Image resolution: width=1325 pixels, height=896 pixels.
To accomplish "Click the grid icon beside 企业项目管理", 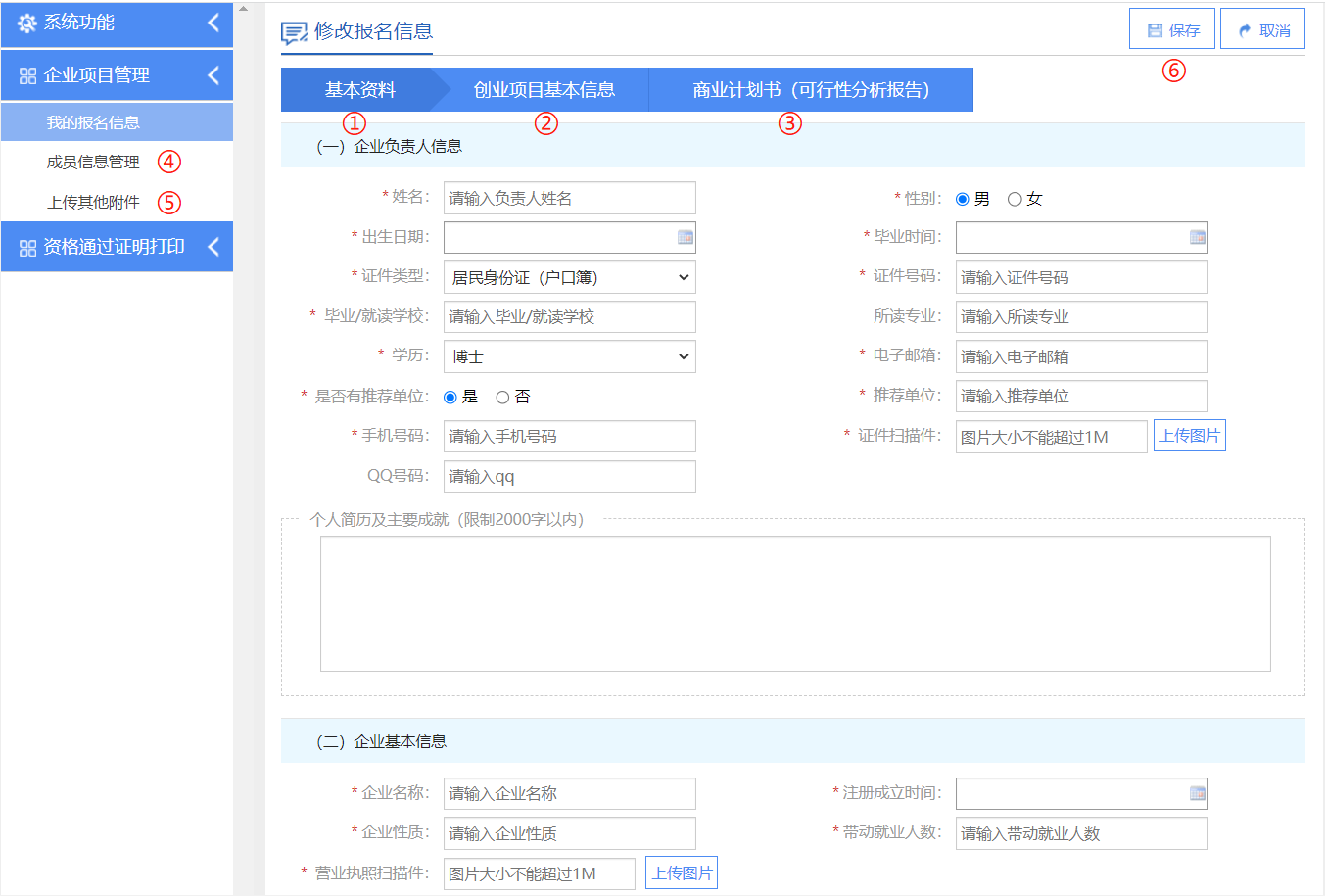I will click(x=27, y=75).
